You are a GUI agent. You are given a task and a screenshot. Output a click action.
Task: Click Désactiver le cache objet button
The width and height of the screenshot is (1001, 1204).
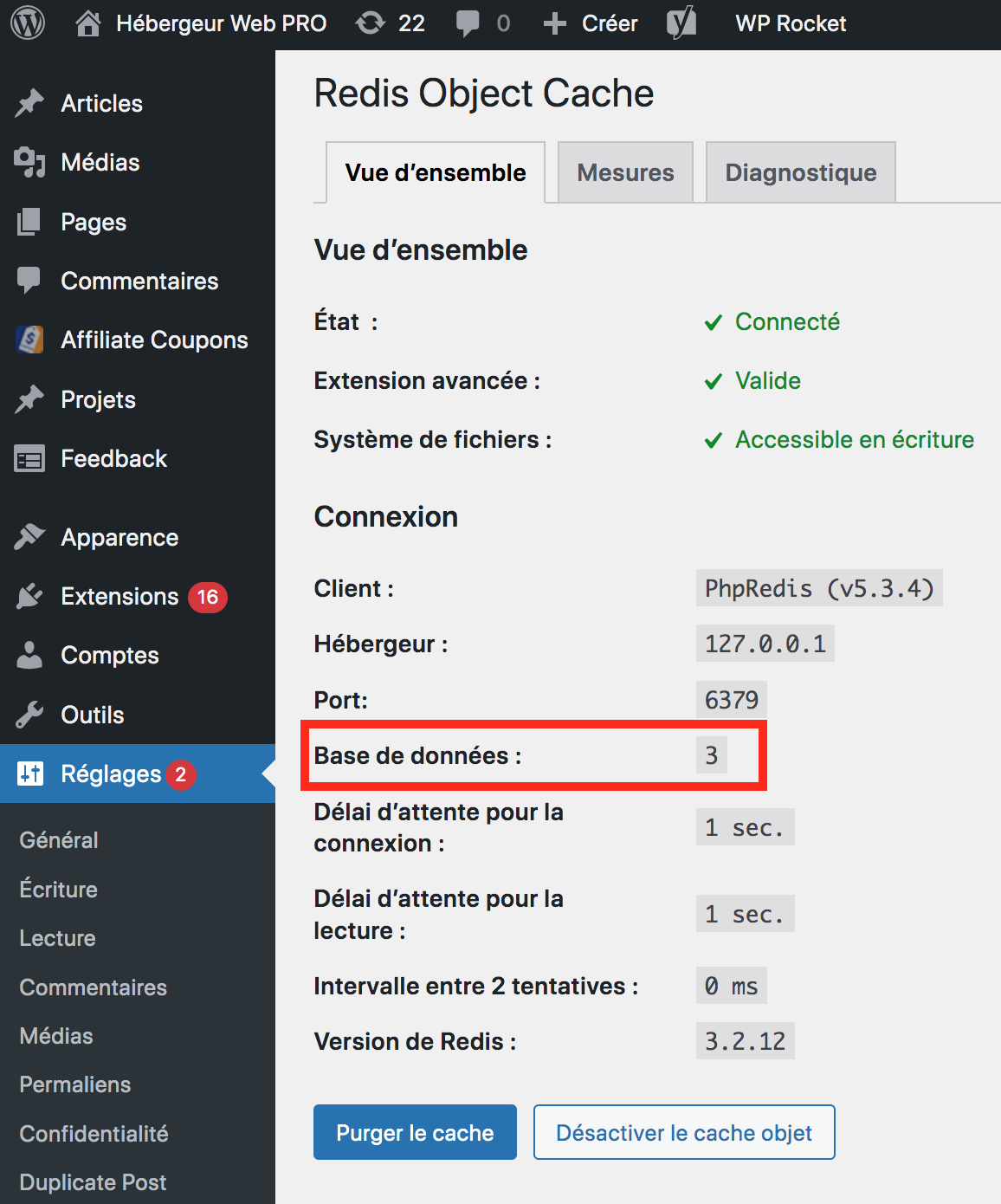click(x=684, y=1132)
